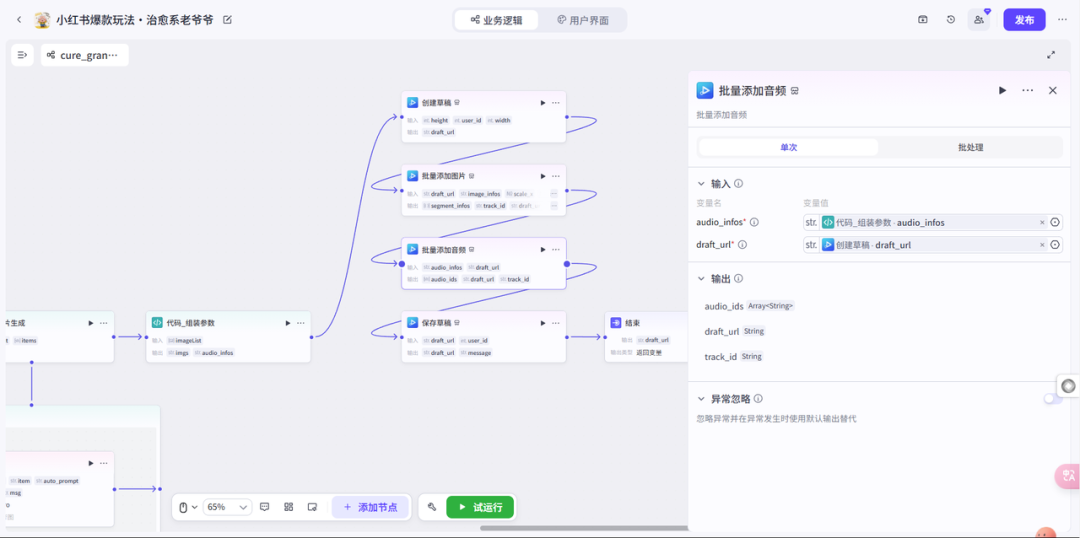Toggle the 异常忽略 switch

pyautogui.click(x=1052, y=399)
